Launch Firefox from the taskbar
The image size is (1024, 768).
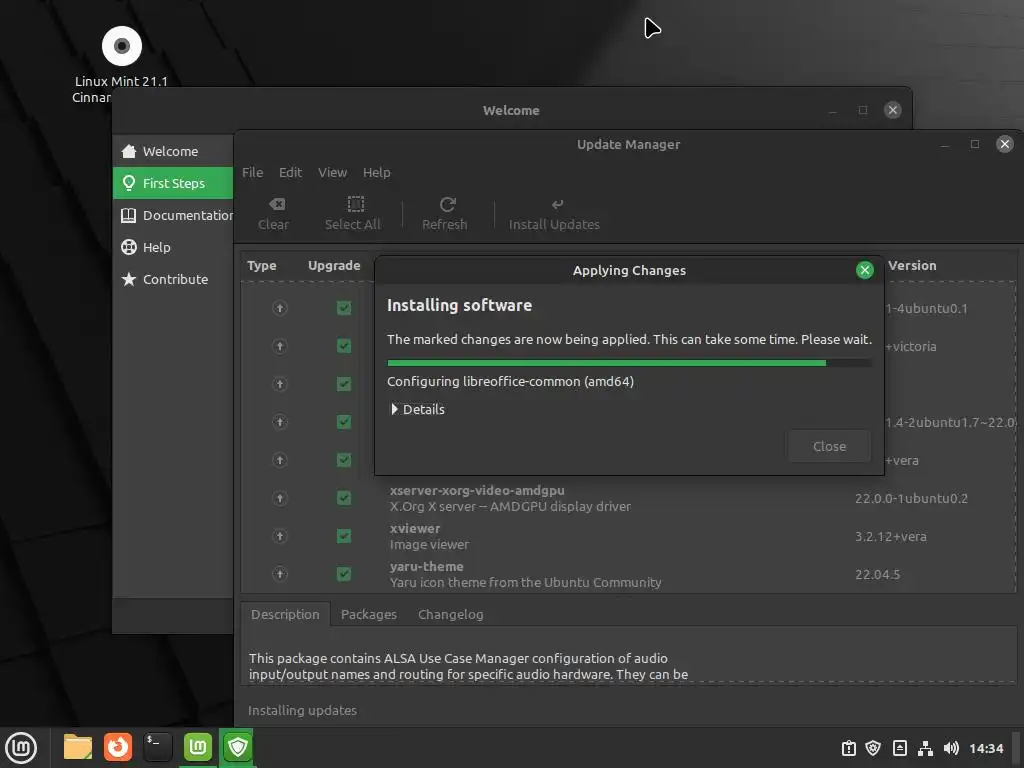[118, 747]
